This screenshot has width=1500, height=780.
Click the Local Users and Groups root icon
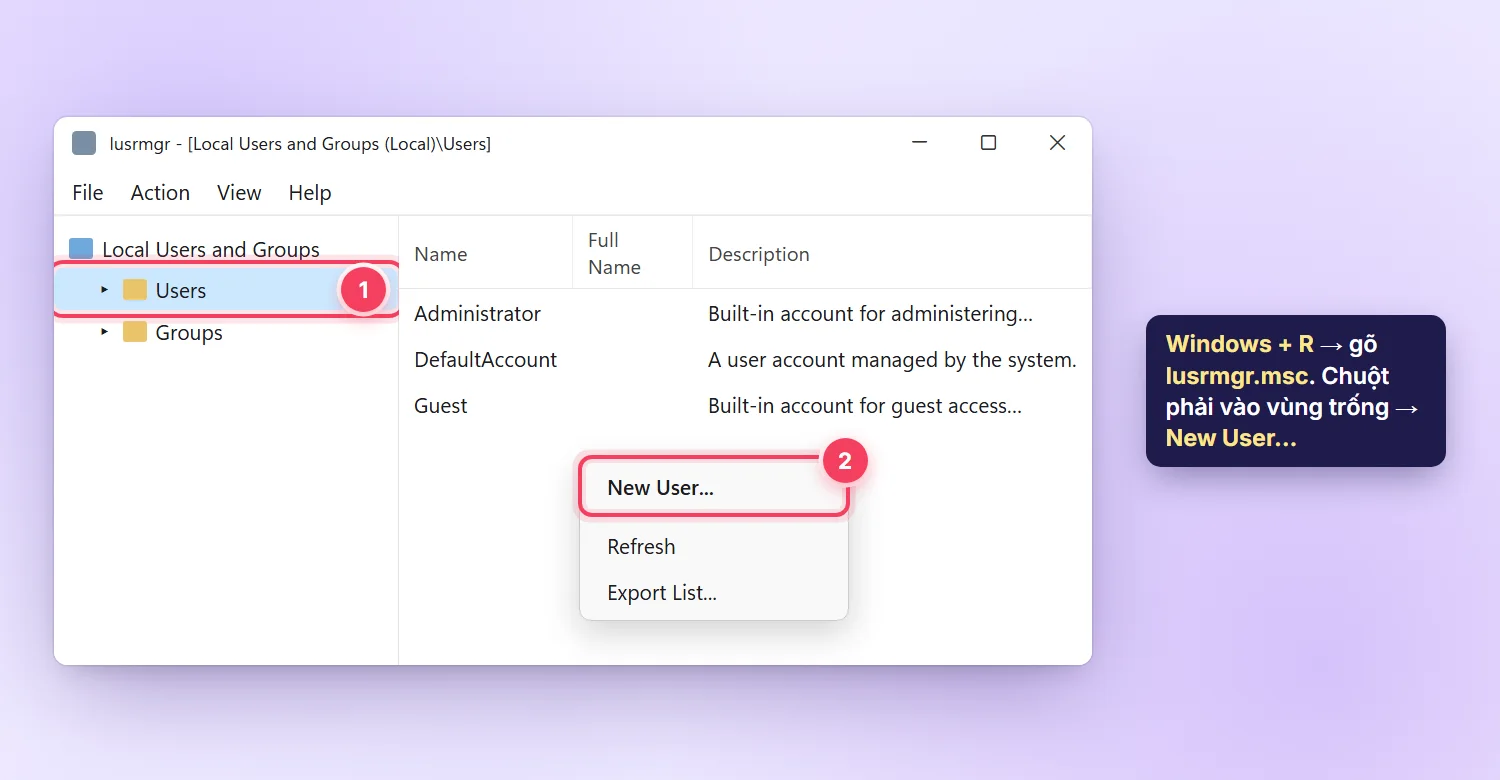tap(81, 249)
